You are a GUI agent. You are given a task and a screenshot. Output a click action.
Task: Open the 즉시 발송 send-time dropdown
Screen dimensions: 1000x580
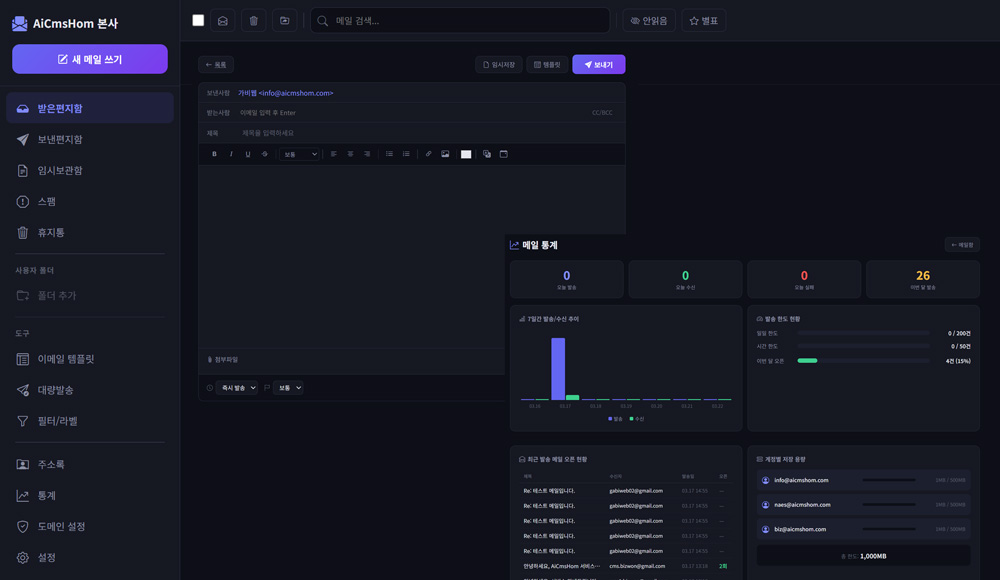click(x=238, y=388)
